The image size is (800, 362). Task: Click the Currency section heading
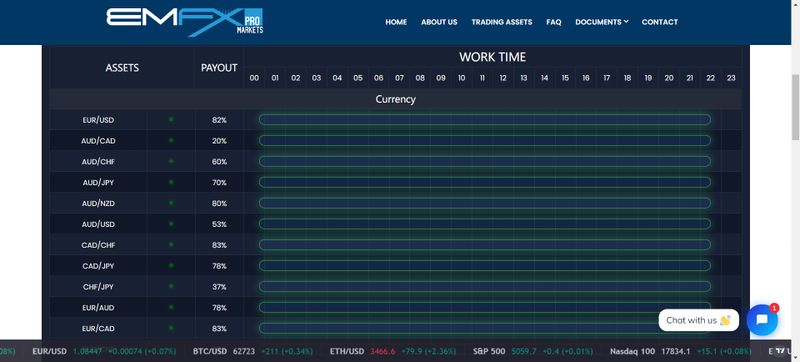click(395, 99)
